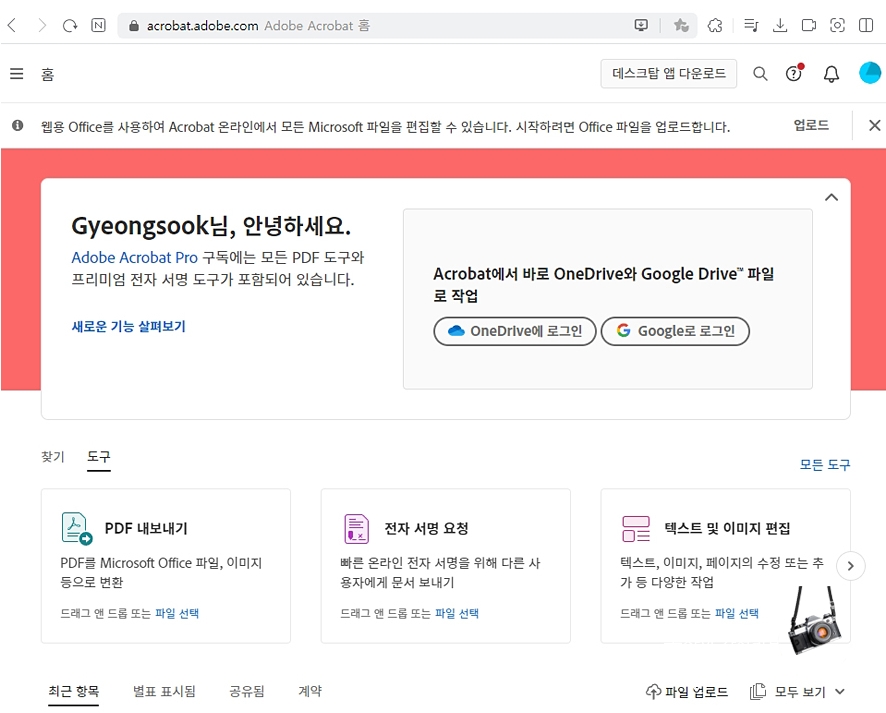The image size is (886, 713).
Task: Open notifications bell icon
Action: point(831,74)
